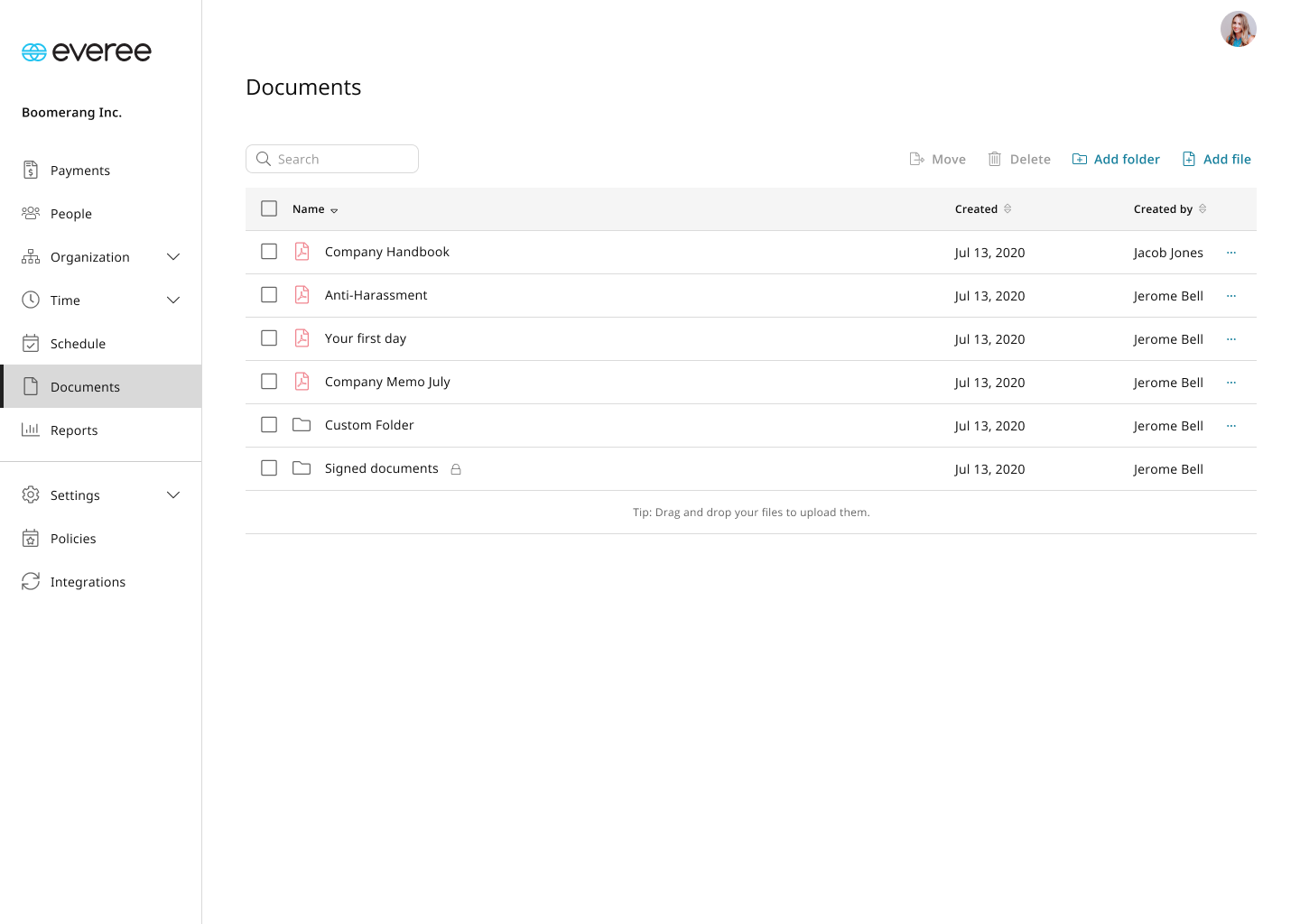
Task: Click the Everee logo
Action: (x=87, y=52)
